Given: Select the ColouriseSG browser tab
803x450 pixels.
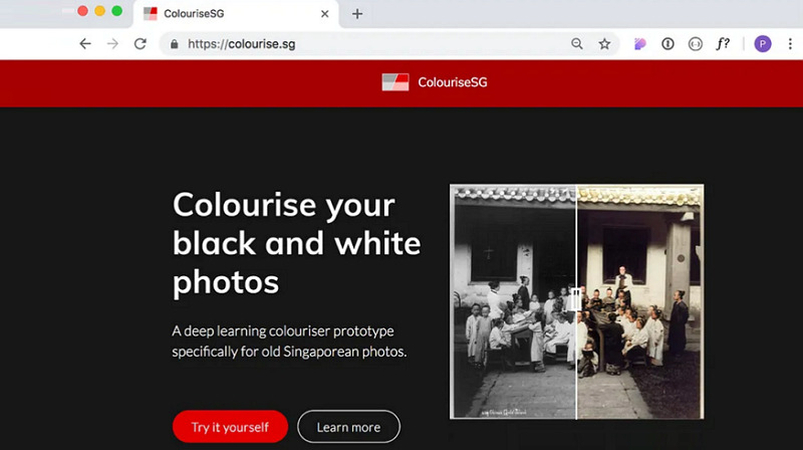Looking at the screenshot, I should coord(236,14).
